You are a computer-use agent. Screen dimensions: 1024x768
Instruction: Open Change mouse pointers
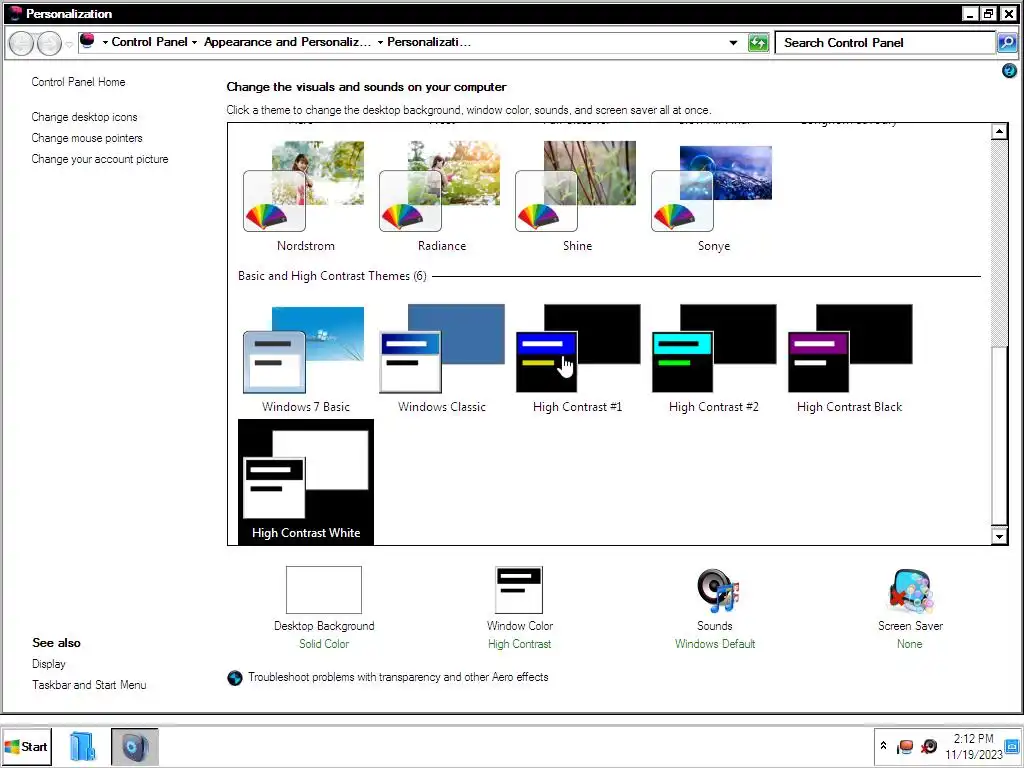(87, 138)
